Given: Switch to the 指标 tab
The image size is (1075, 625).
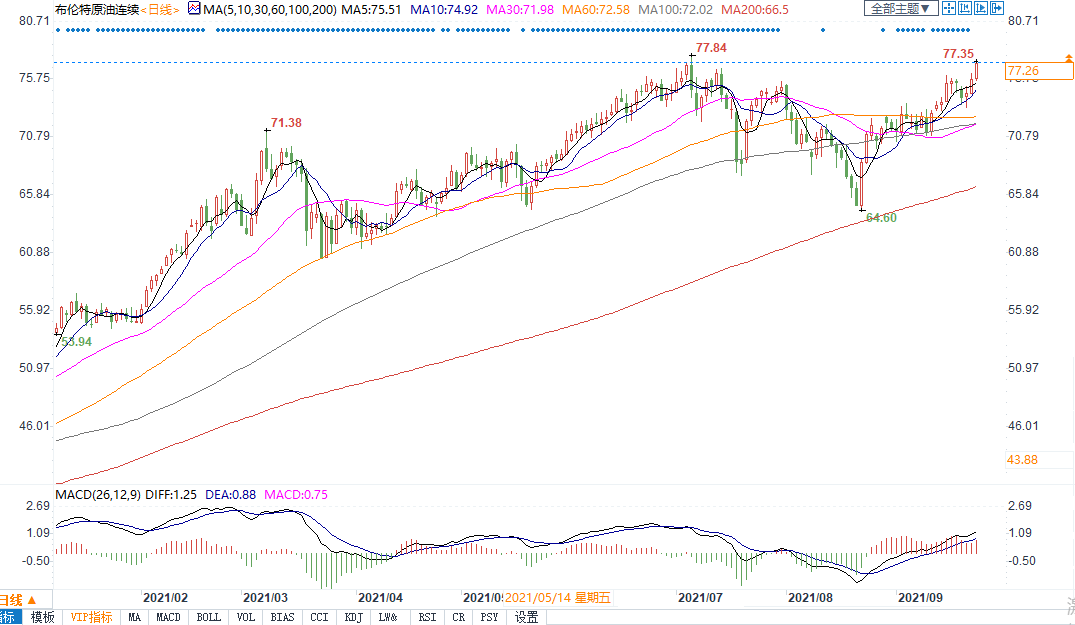Looking at the screenshot, I should tap(7, 617).
